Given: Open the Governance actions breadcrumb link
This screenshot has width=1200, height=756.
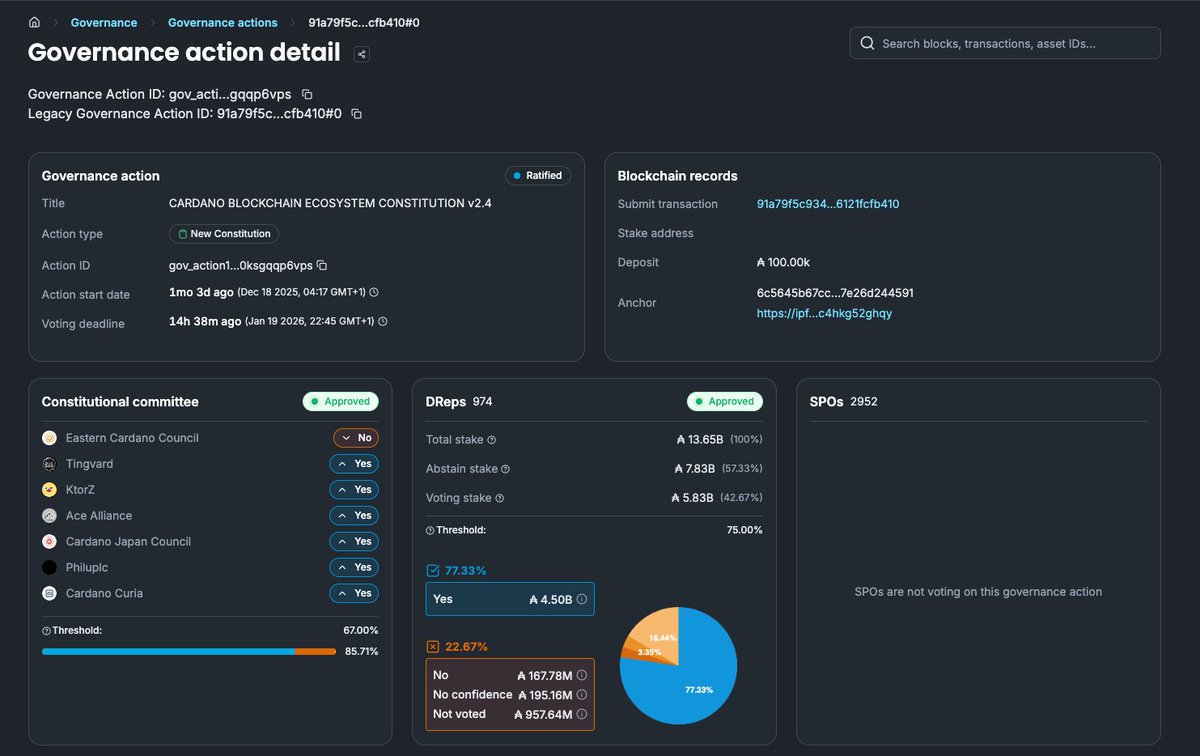Looking at the screenshot, I should (x=223, y=22).
